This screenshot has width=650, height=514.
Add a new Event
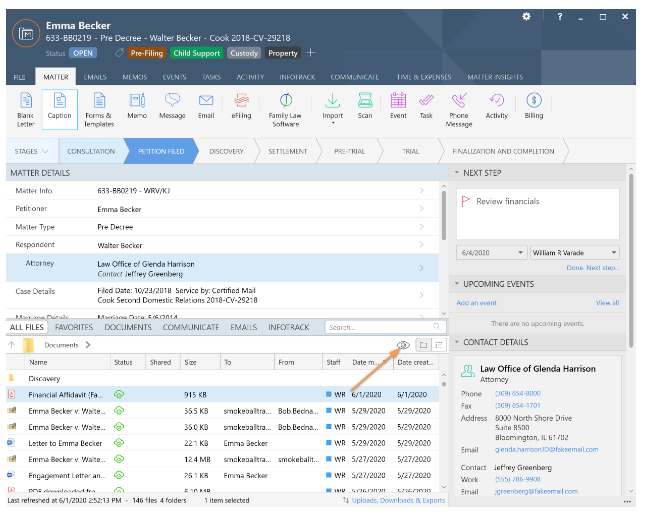pos(398,106)
